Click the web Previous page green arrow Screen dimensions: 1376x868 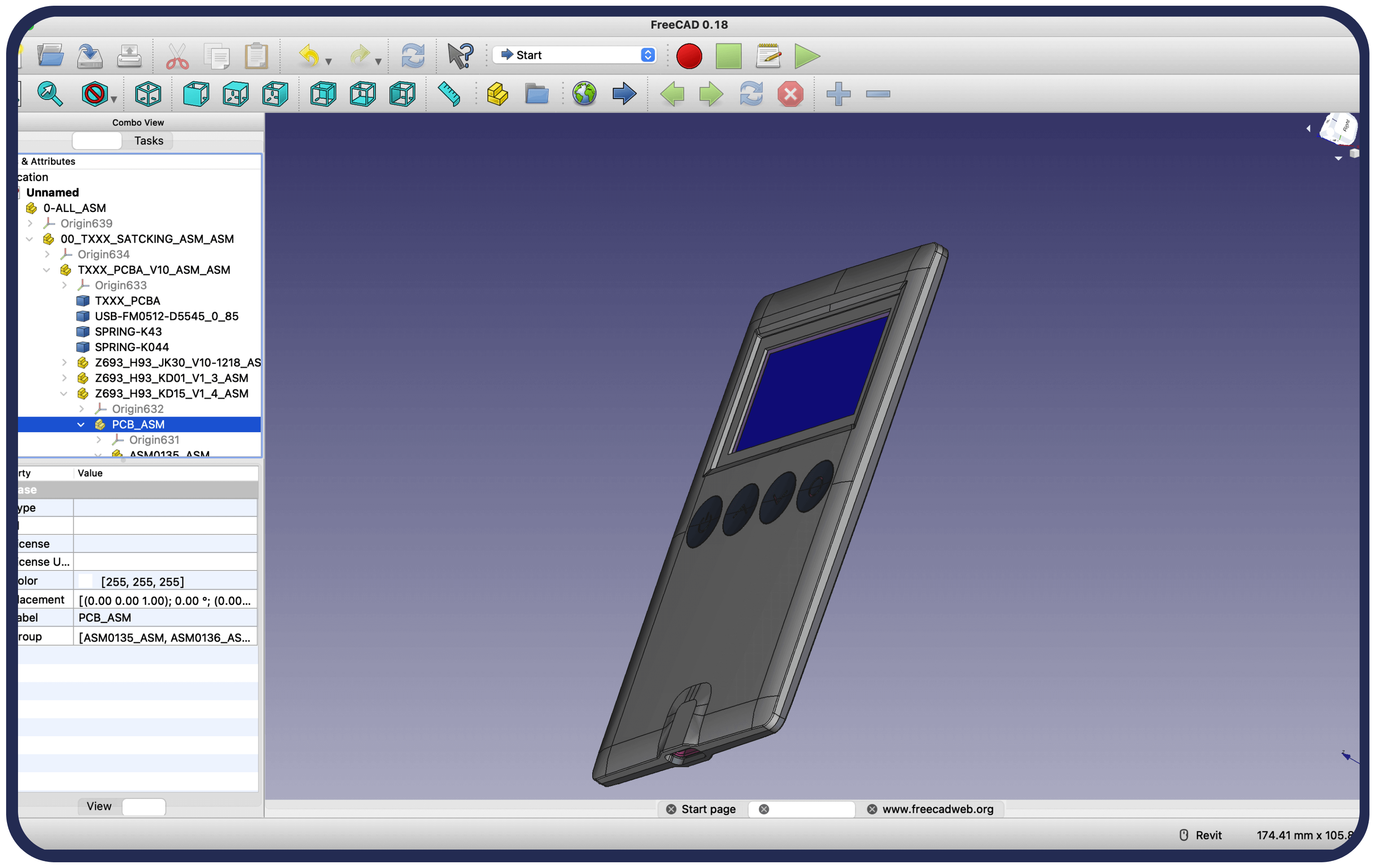[672, 94]
